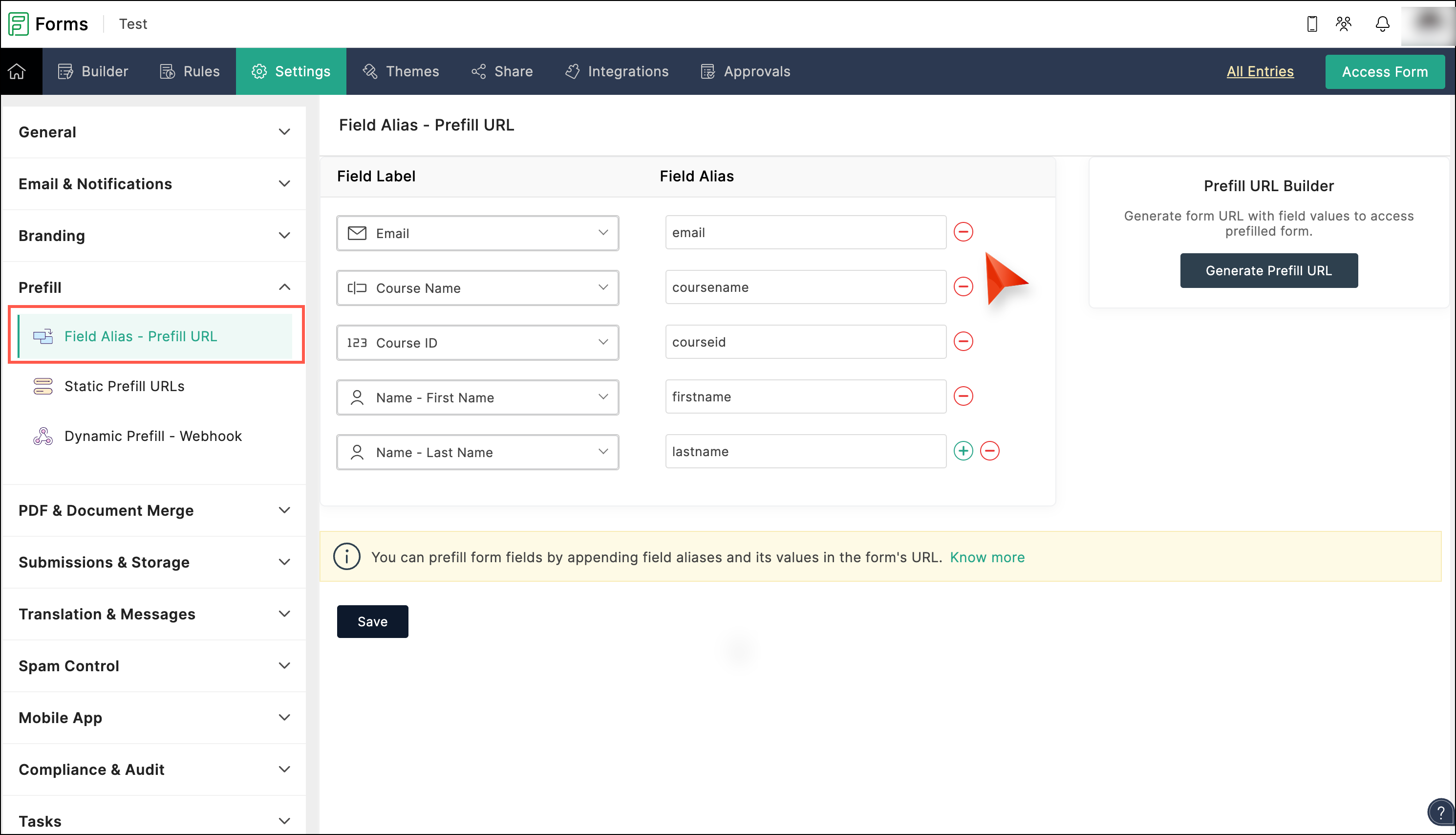Viewport: 1456px width, 835px height.
Task: Click the firstname alias input field
Action: [805, 397]
